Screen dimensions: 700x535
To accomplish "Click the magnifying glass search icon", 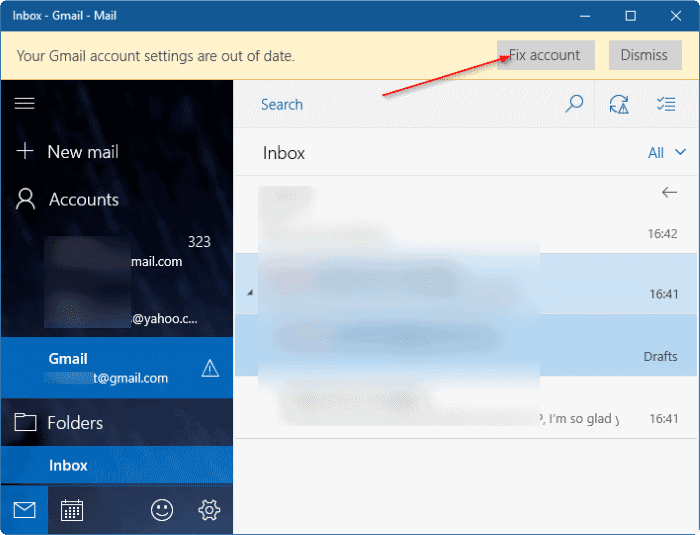I will 574,104.
